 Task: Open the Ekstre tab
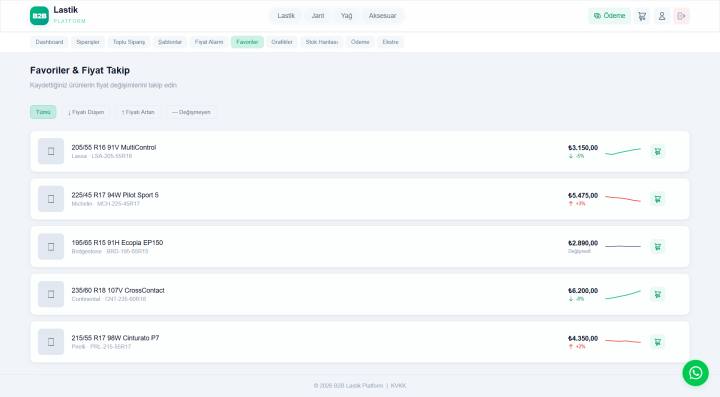point(391,42)
